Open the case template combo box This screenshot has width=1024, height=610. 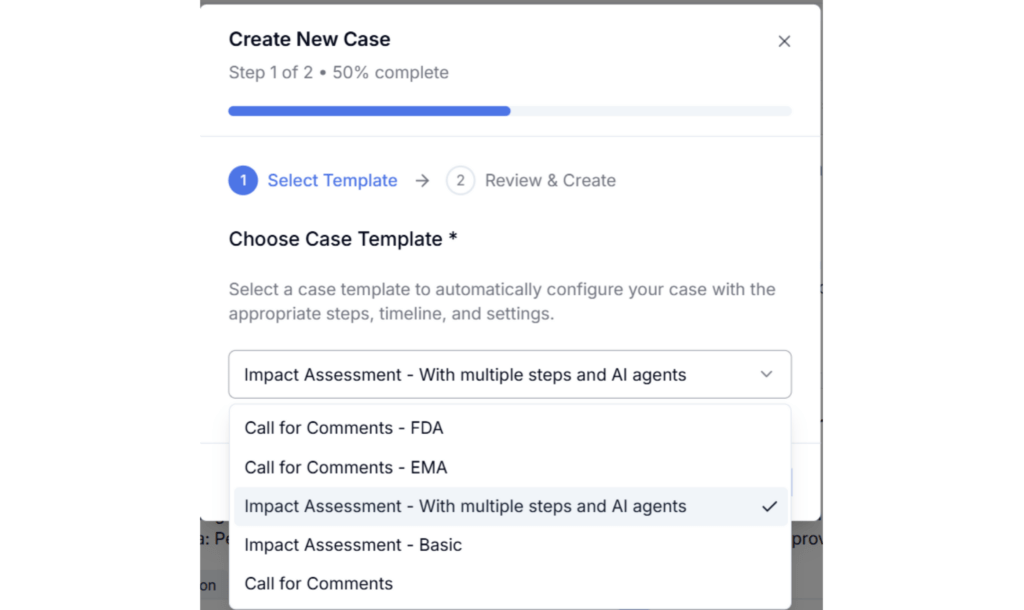(509, 374)
